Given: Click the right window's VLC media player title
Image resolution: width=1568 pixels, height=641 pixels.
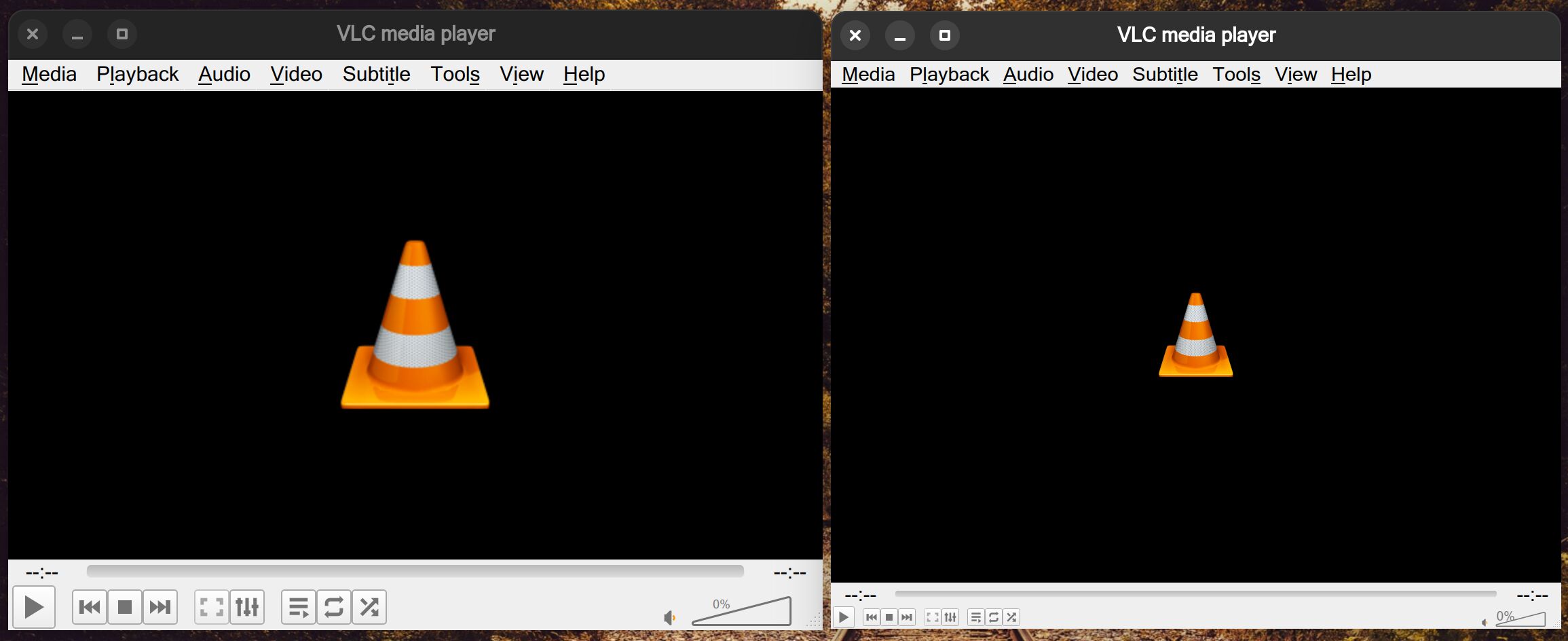Looking at the screenshot, I should tap(1196, 35).
